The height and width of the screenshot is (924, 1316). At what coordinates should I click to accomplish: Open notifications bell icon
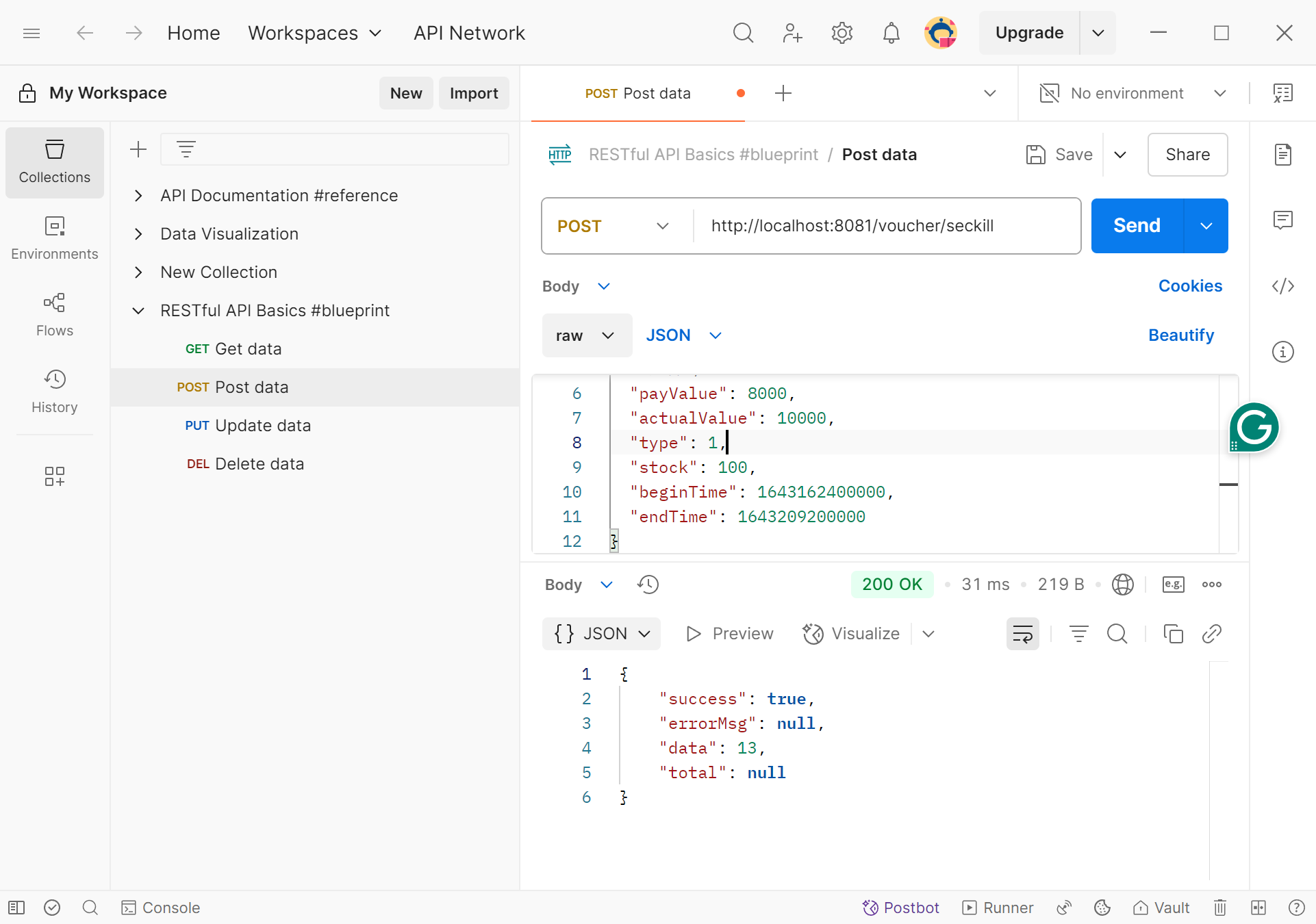click(891, 33)
